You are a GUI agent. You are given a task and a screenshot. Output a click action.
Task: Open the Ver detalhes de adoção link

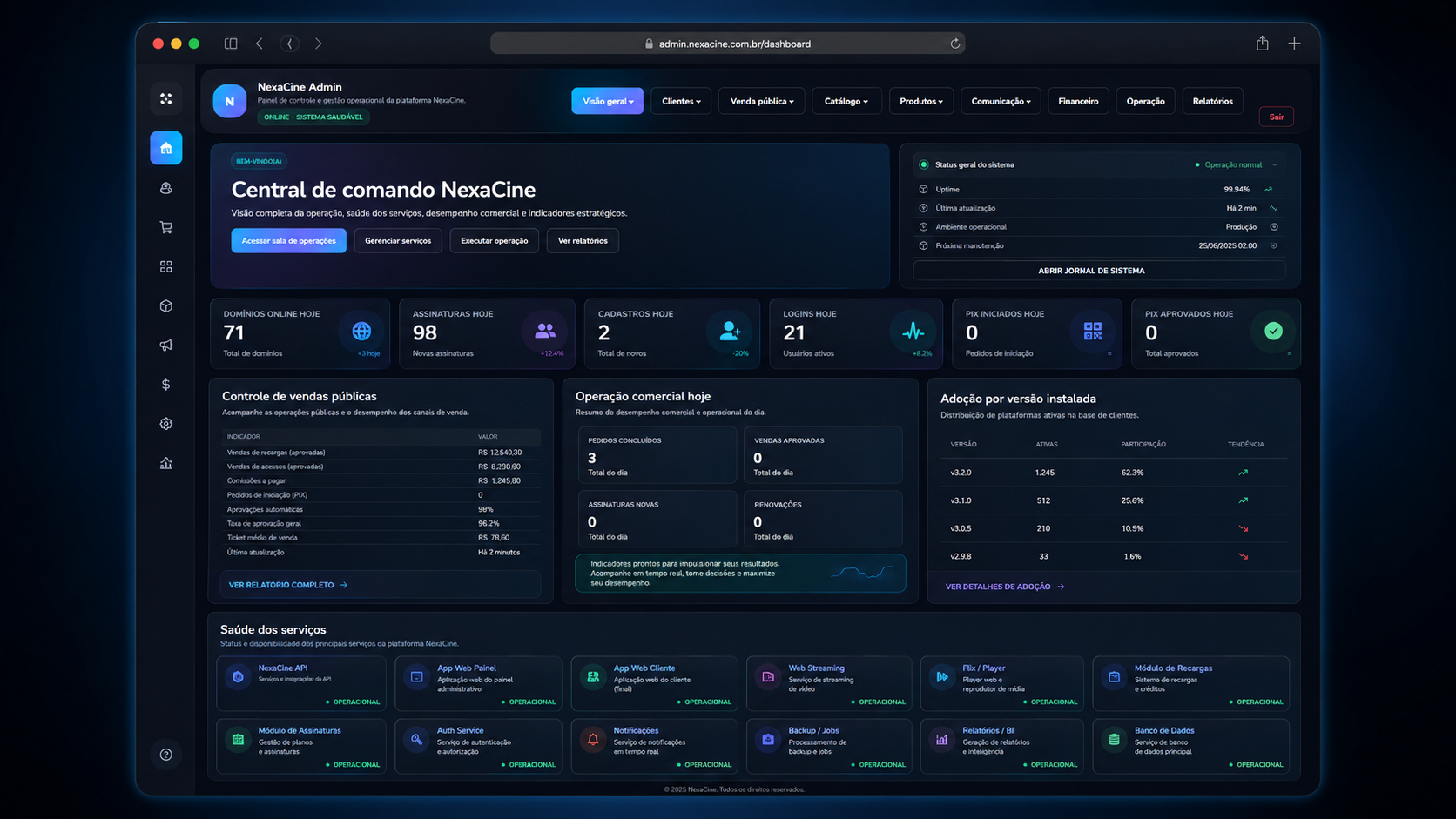pos(1005,587)
